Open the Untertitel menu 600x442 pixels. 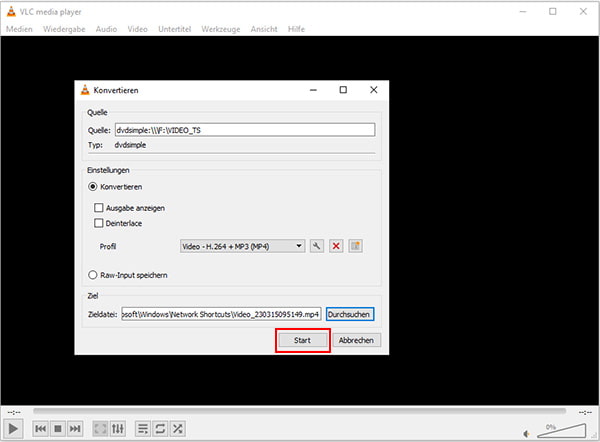click(174, 29)
